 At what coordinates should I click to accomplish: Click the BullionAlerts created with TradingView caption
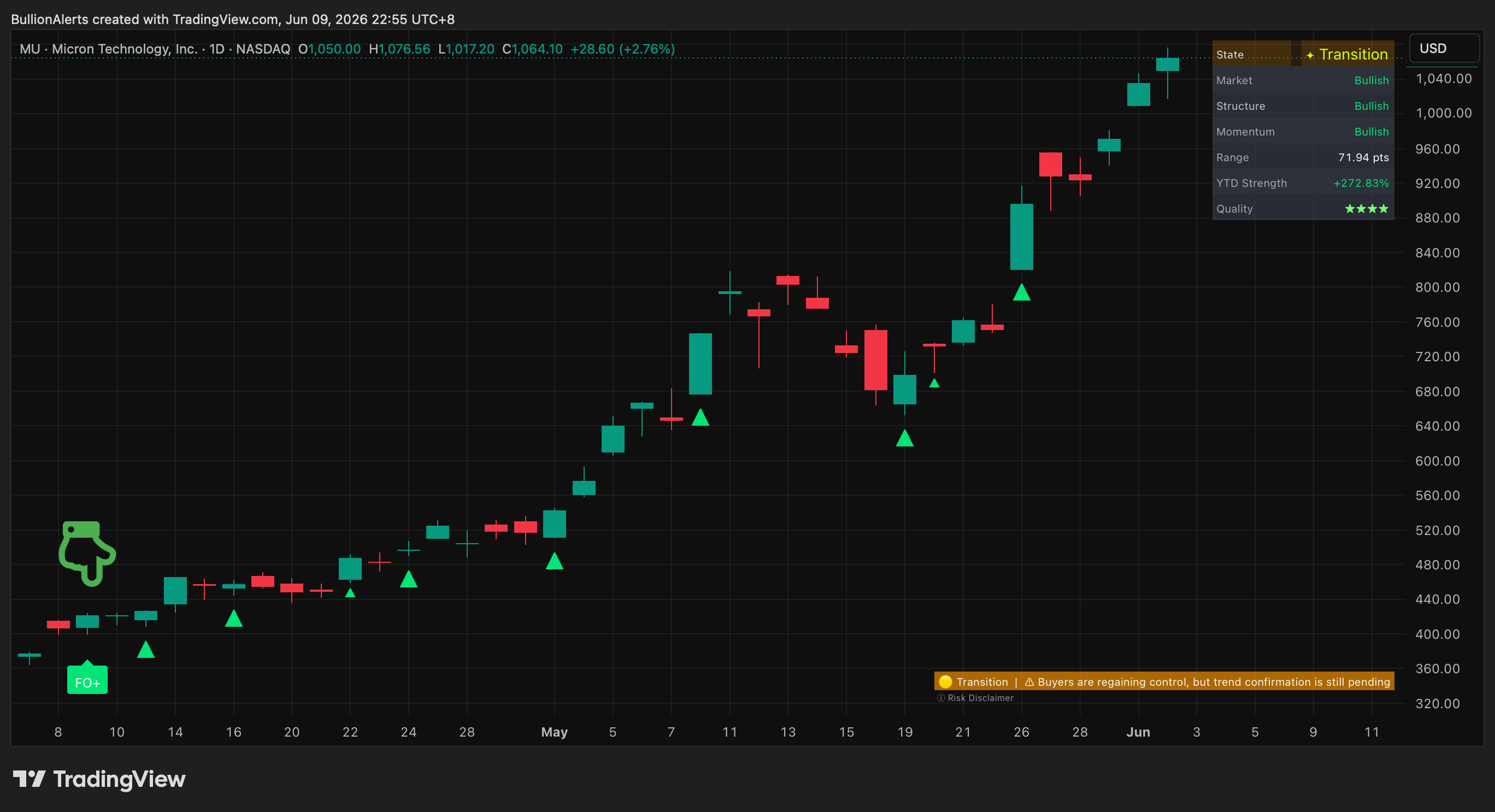233,19
